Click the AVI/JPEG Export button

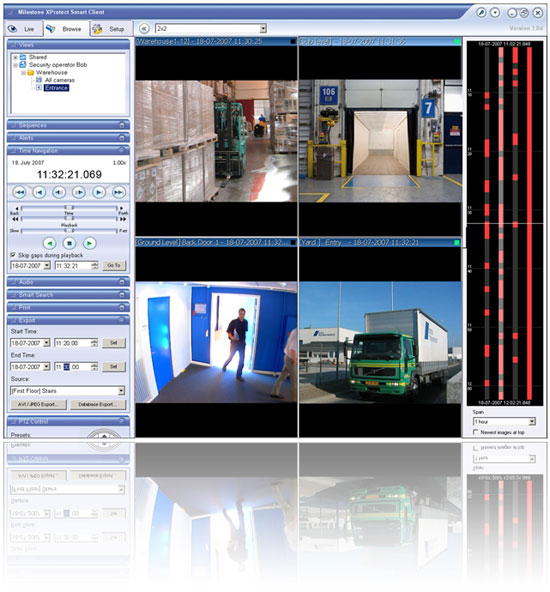click(x=39, y=404)
